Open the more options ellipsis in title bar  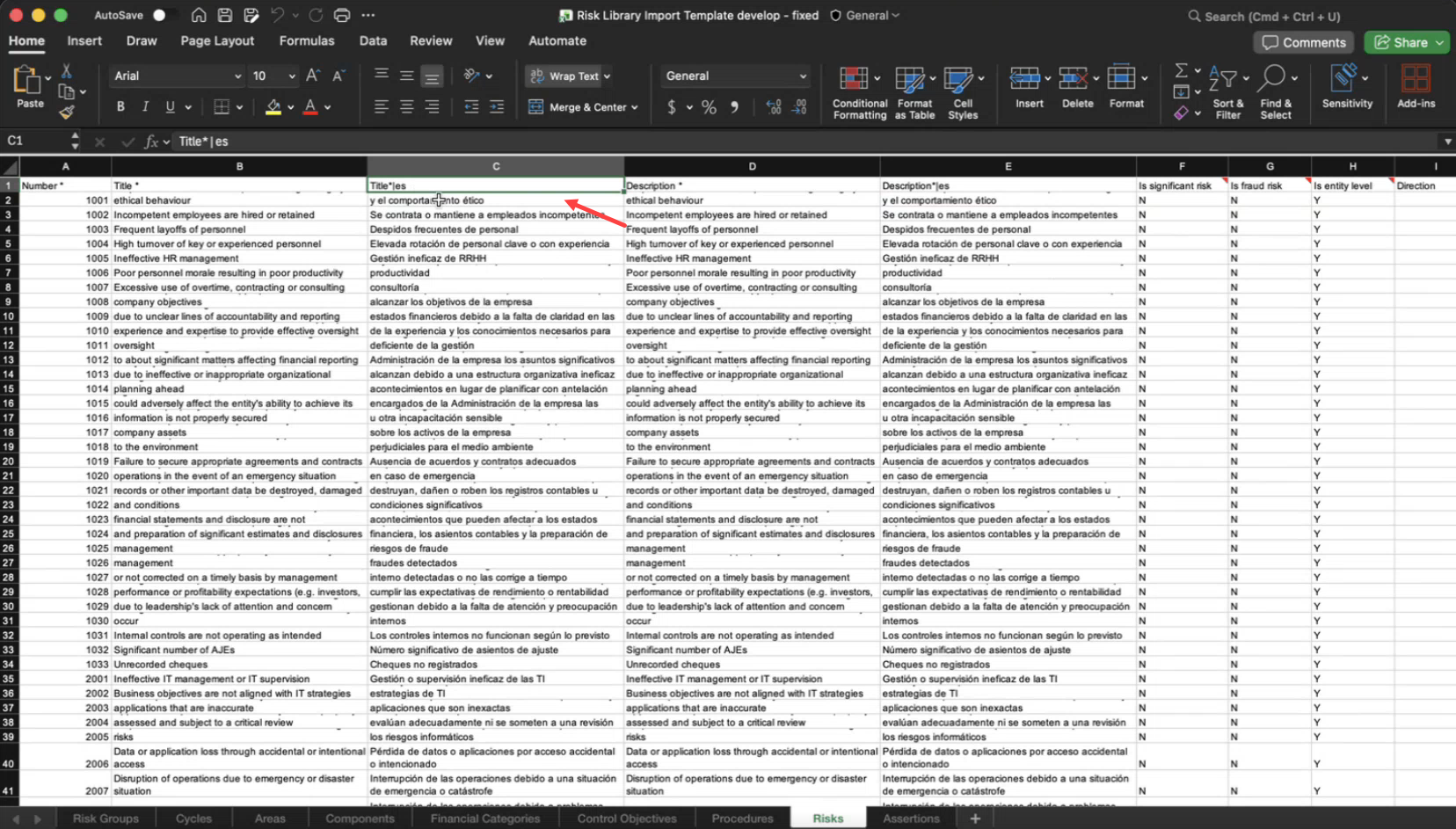368,15
